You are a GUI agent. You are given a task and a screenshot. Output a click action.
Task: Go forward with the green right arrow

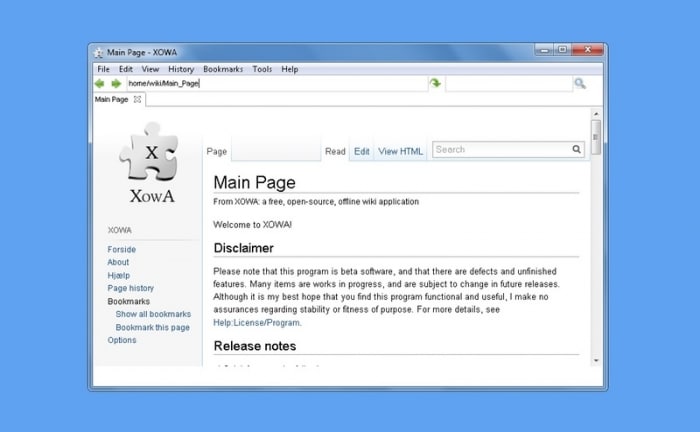pyautogui.click(x=116, y=83)
